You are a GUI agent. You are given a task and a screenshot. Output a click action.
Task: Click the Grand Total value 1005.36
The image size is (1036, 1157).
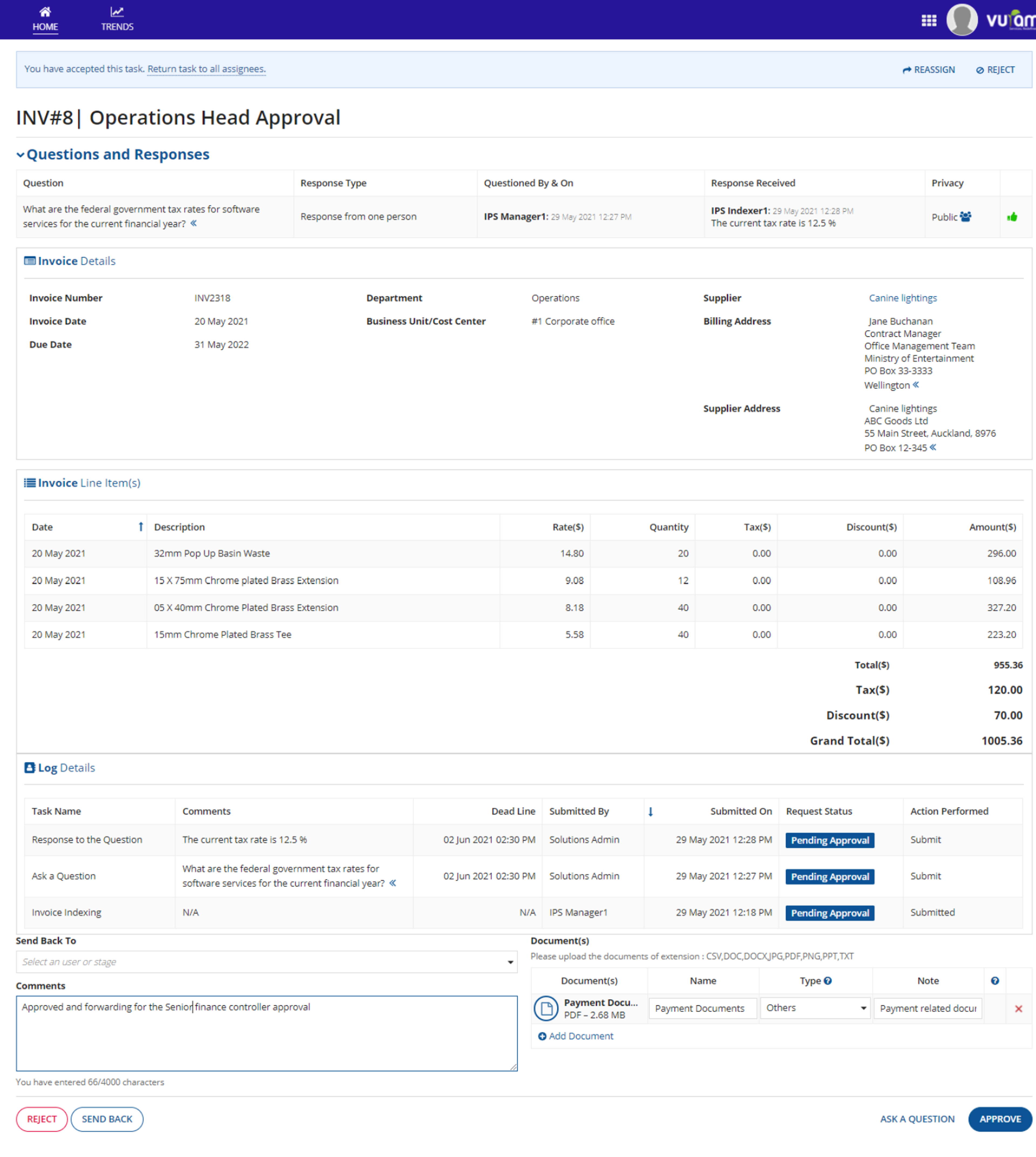tap(1001, 740)
